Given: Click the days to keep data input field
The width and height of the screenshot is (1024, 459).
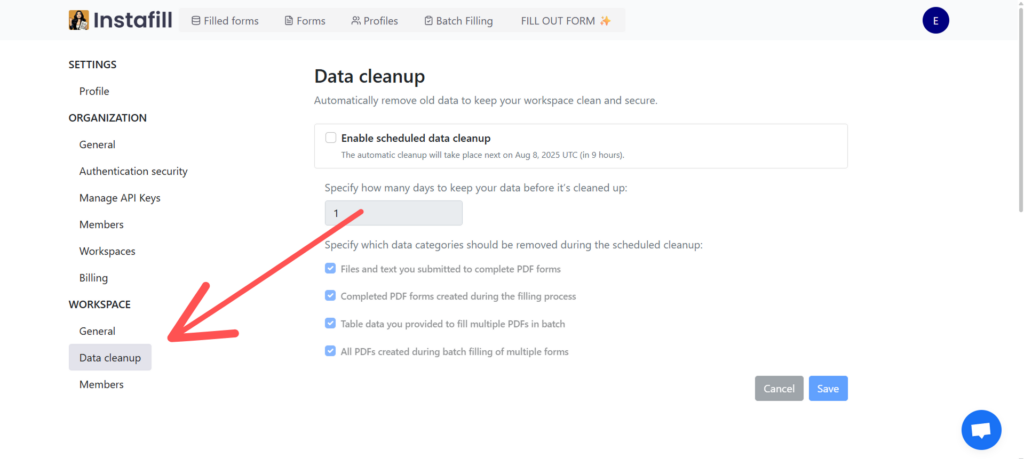Looking at the screenshot, I should point(394,214).
